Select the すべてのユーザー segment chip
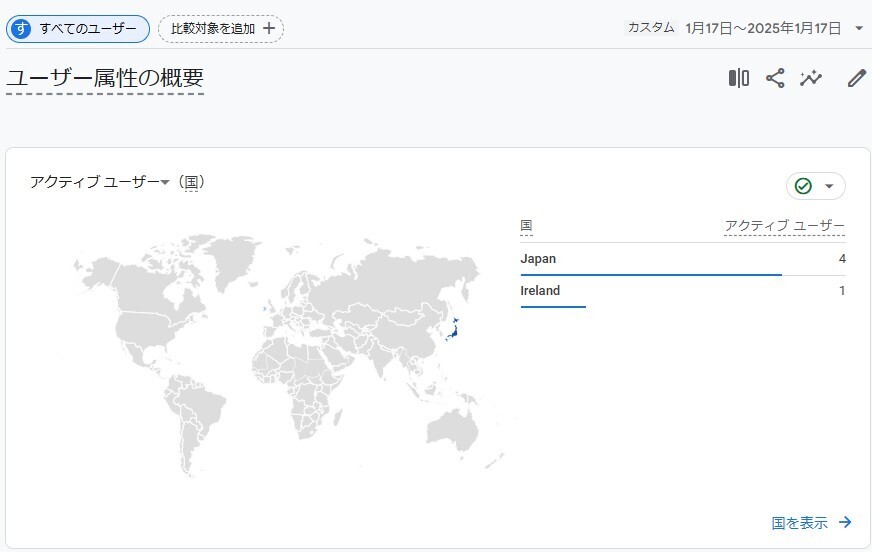The height and width of the screenshot is (552, 872). 78,28
